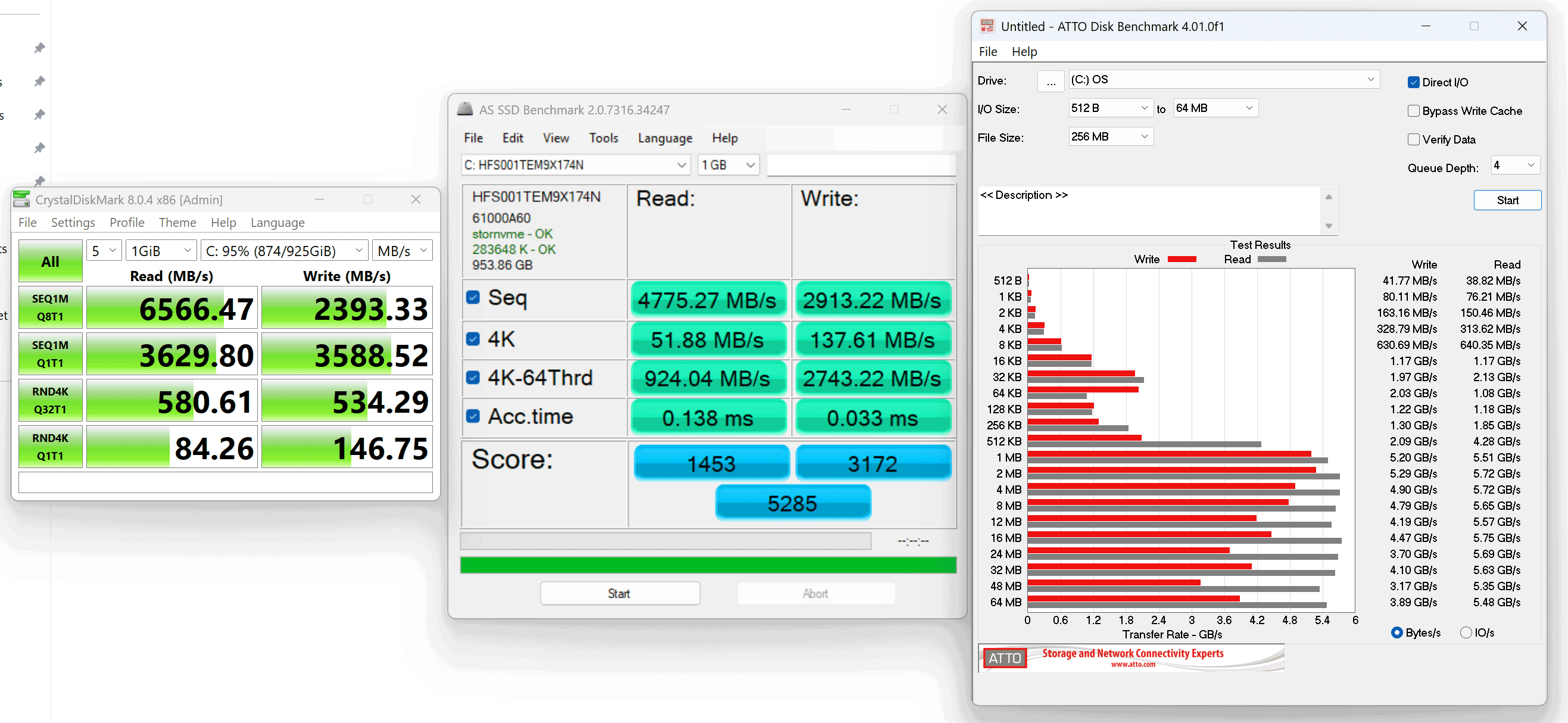Click the second pin icon in left sidebar

39,81
